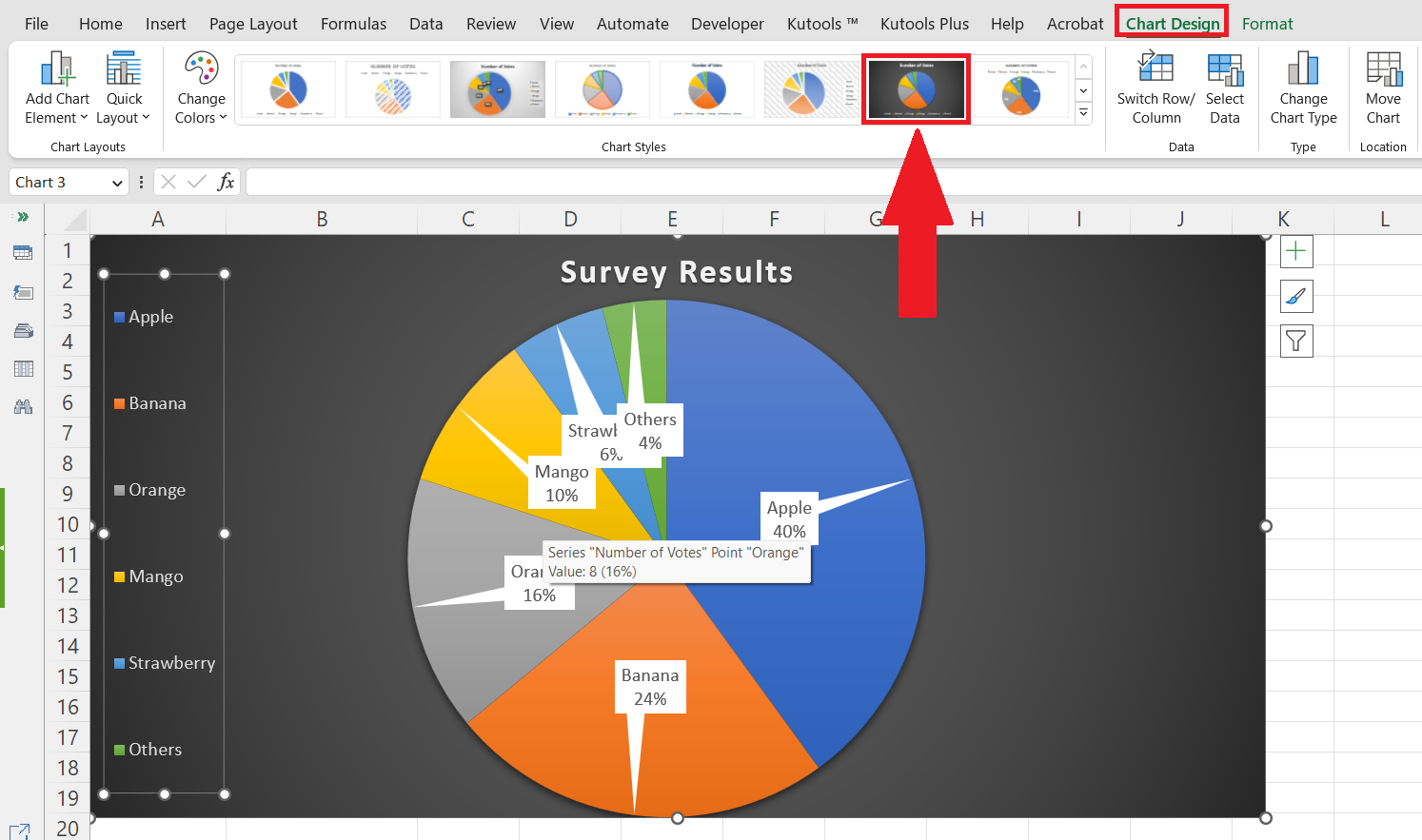
Task: Expand the Kutools navigation pane arrows
Action: tap(23, 217)
